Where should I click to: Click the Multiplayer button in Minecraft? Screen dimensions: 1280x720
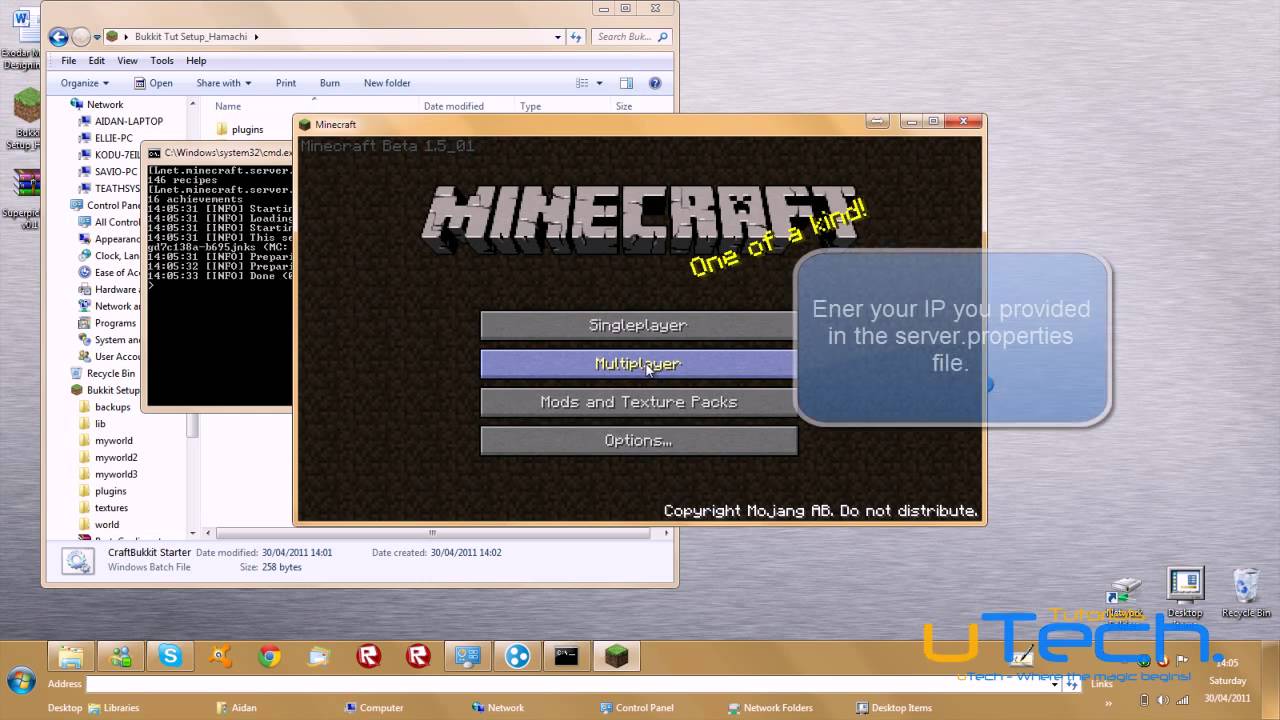638,364
